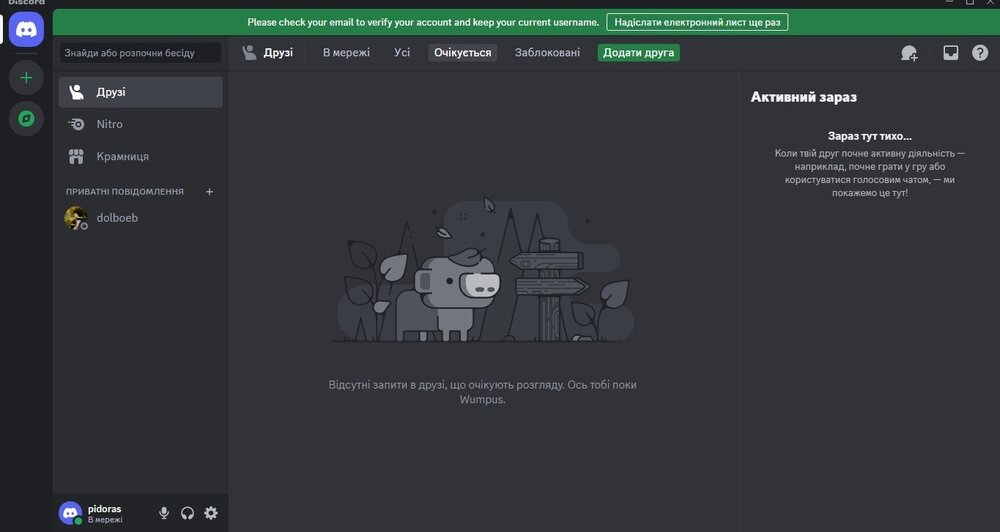Click the shop icon beside Крамниця
The image size is (1000, 532).
tap(76, 156)
